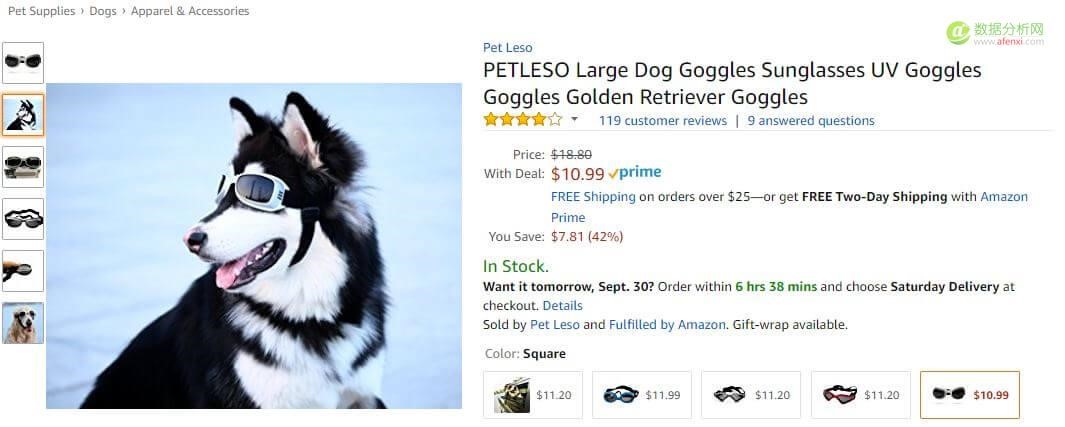Select the $10.99 white goggles color option

tap(969, 395)
